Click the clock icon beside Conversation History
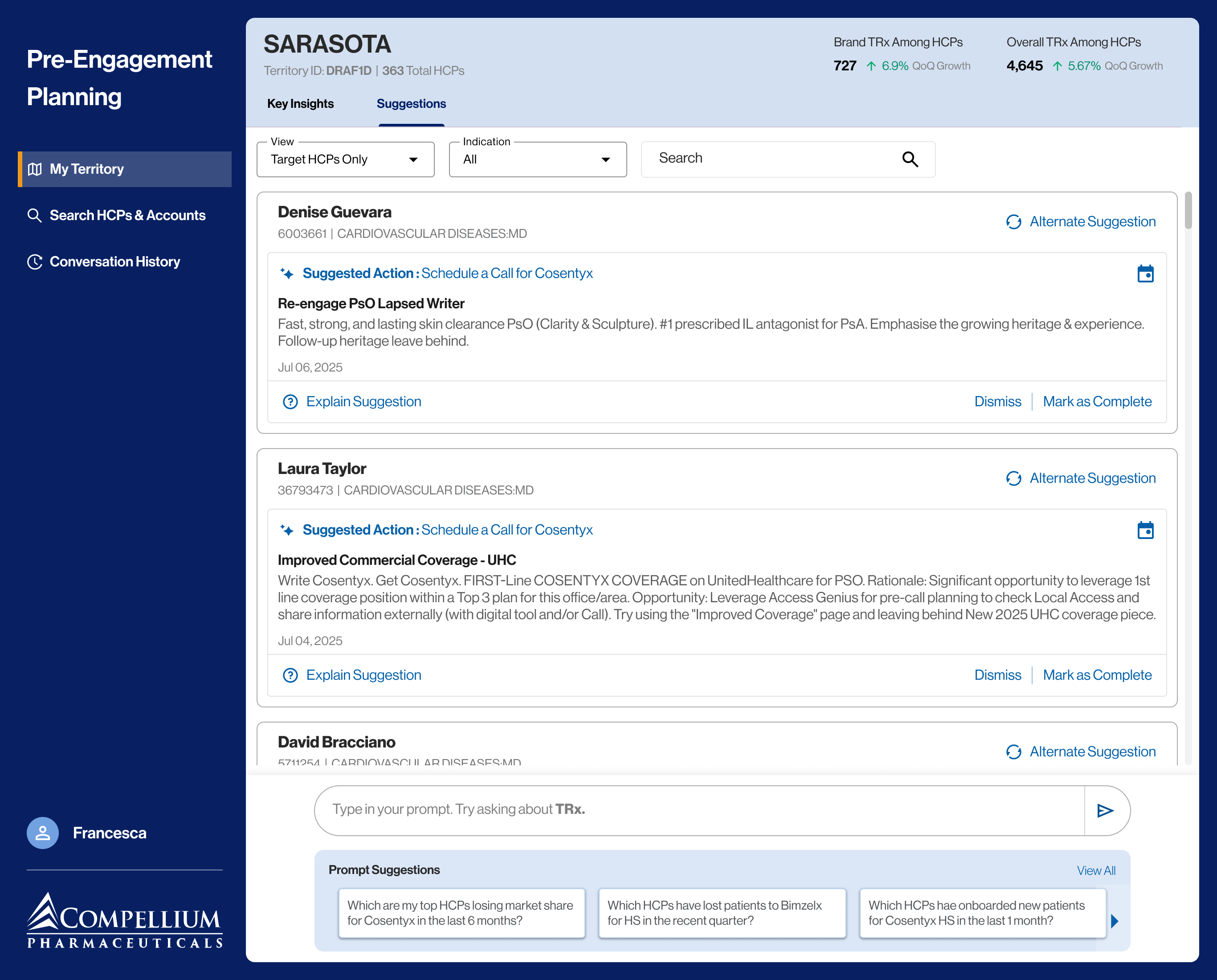 tap(34, 261)
